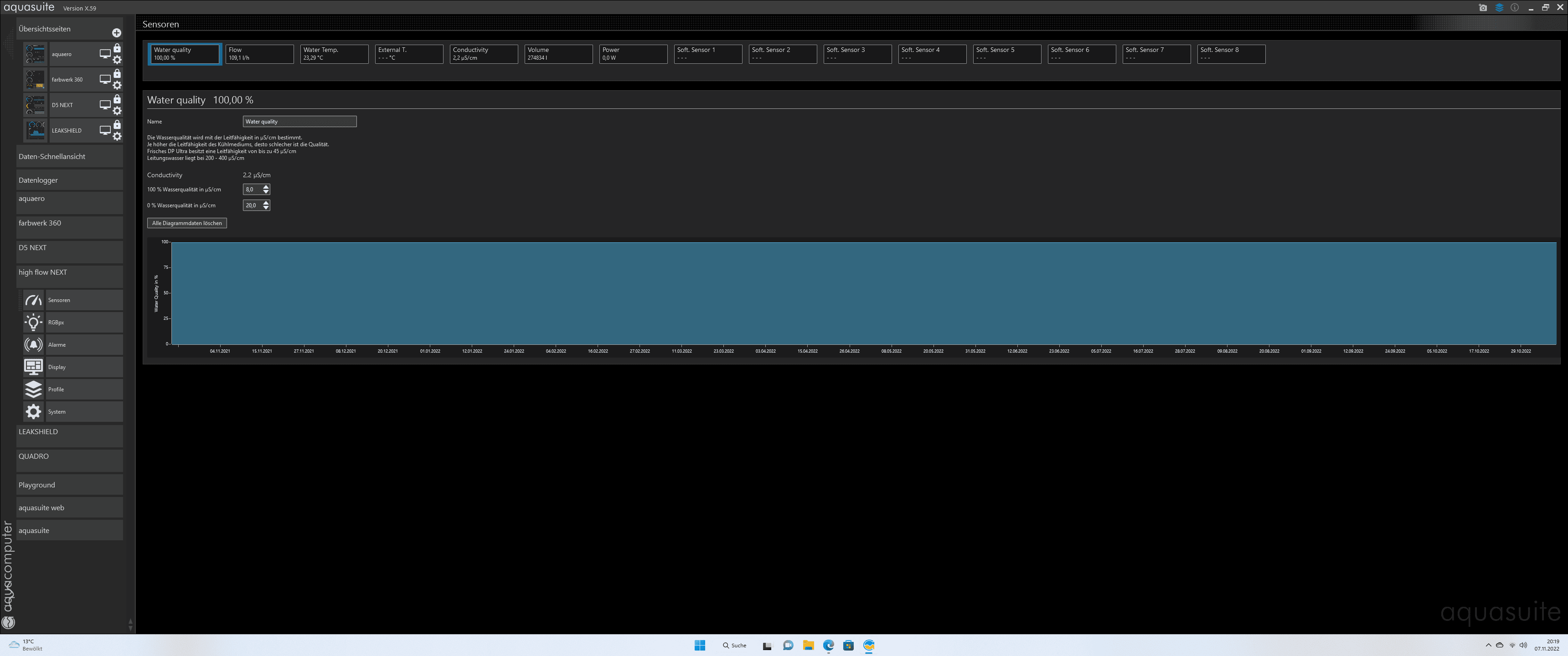The height and width of the screenshot is (656, 1568).
Task: Select the Display monitor icon
Action: pyautogui.click(x=33, y=367)
